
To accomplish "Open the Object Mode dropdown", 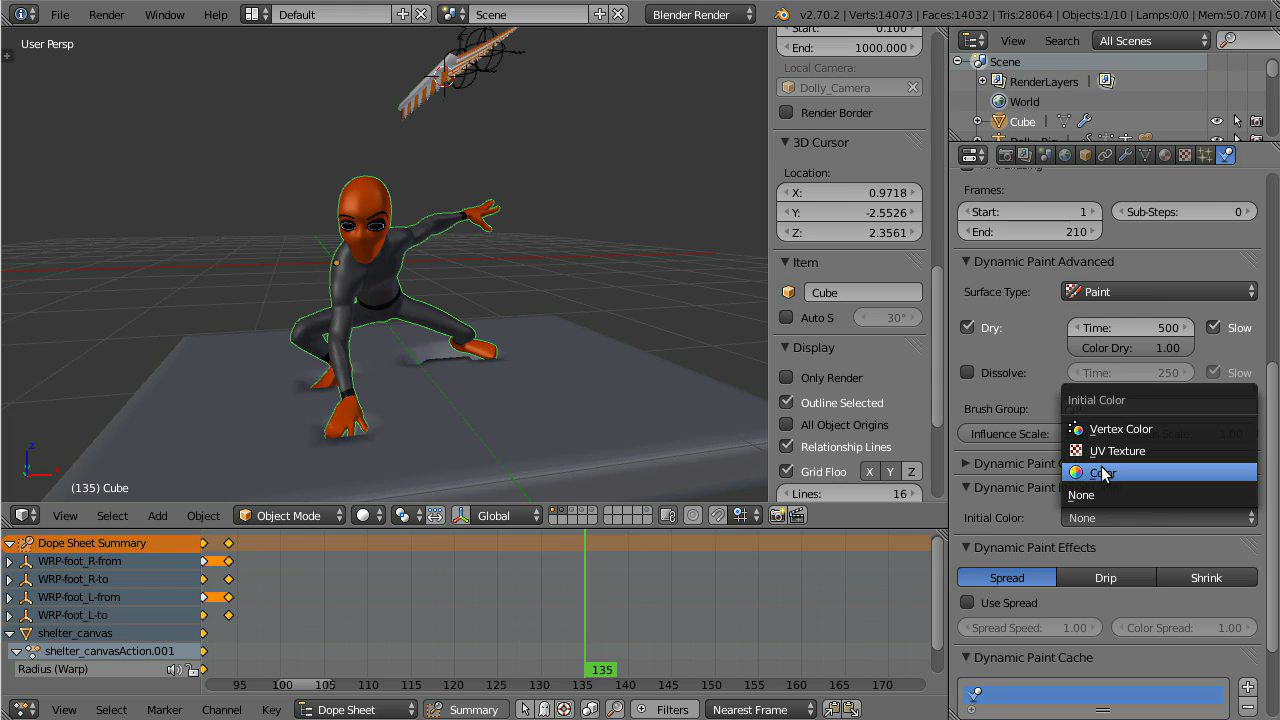I will [x=290, y=515].
